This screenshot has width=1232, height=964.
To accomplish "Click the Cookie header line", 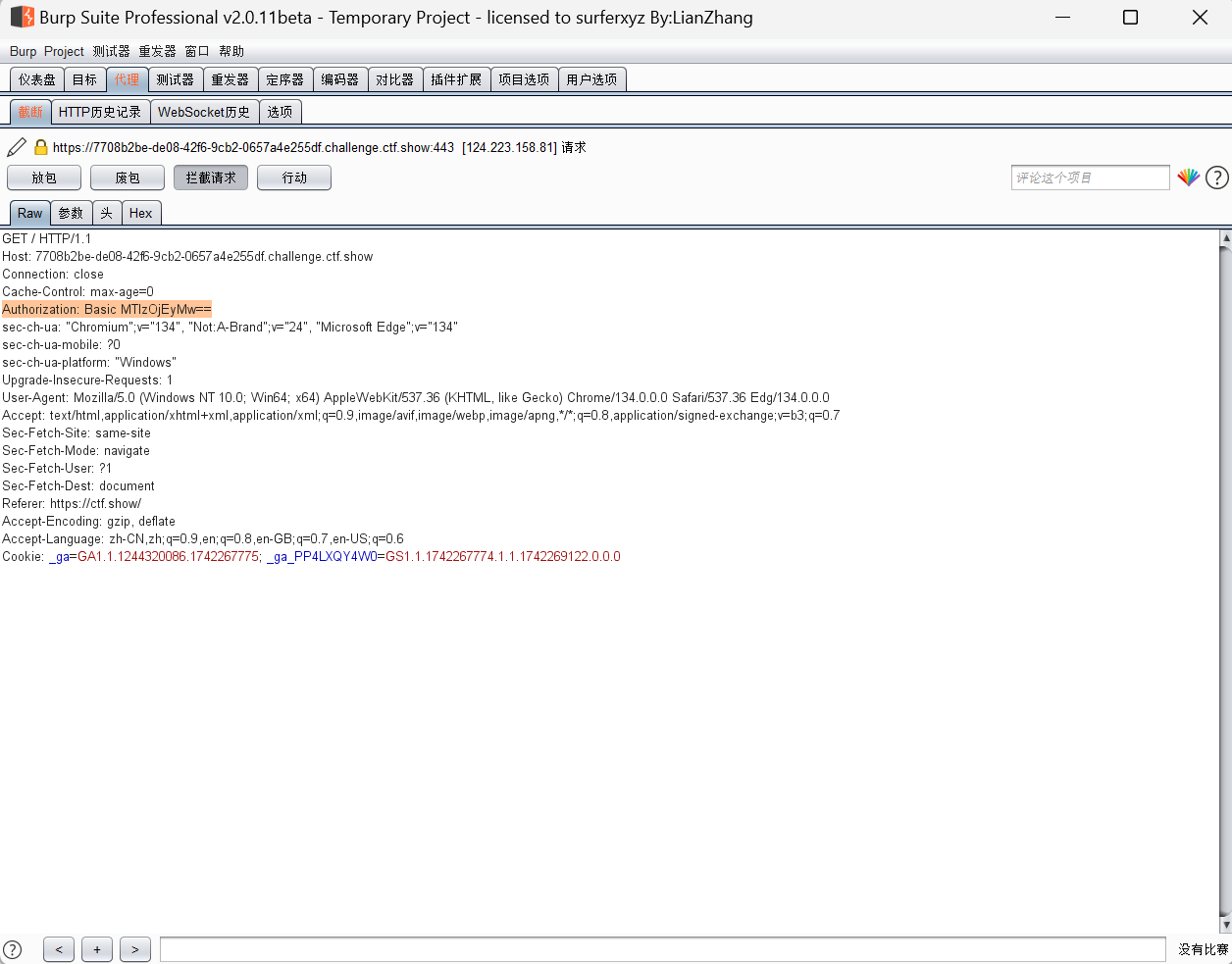I will [x=311, y=556].
